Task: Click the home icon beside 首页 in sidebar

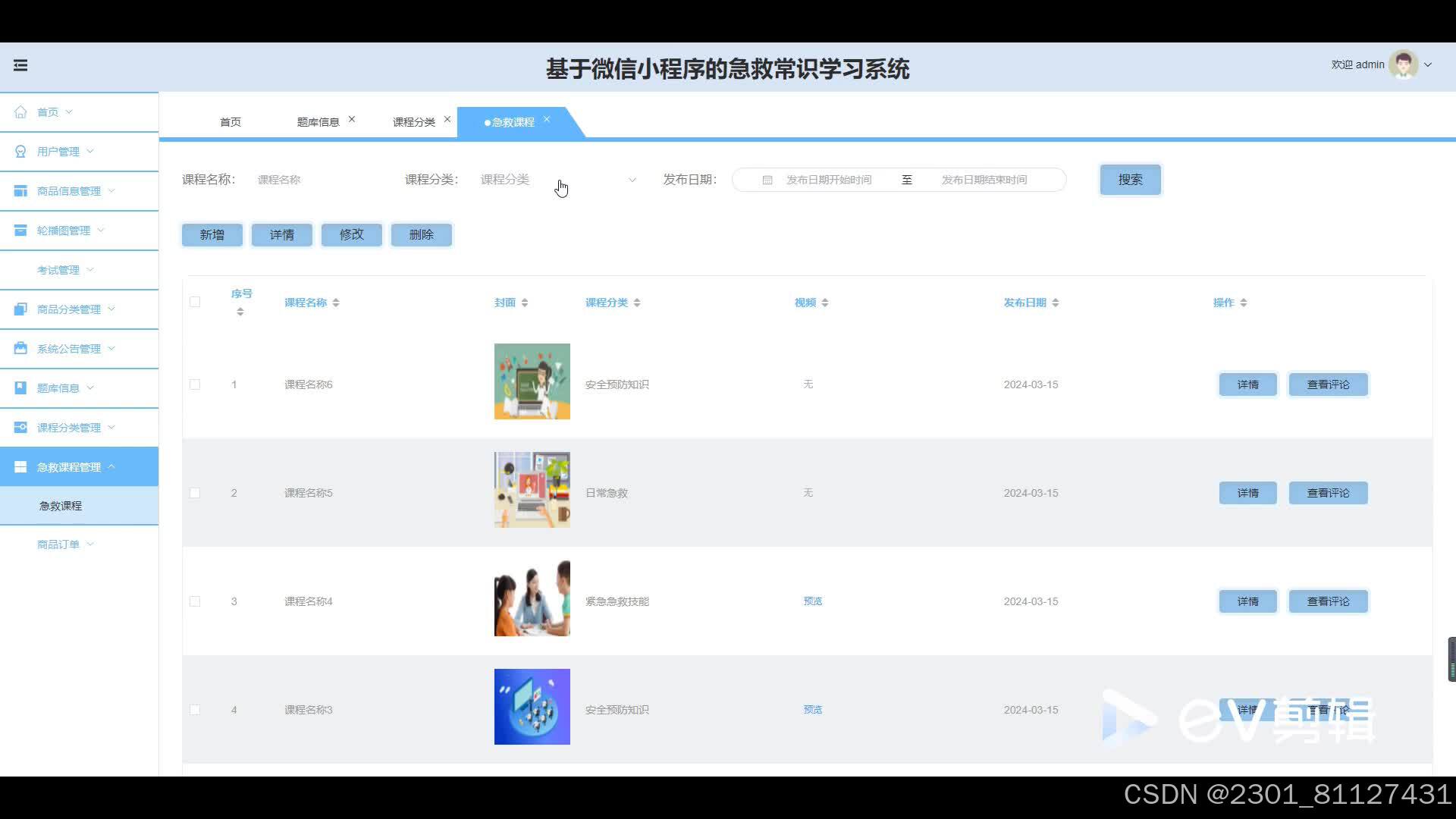Action: [x=20, y=112]
